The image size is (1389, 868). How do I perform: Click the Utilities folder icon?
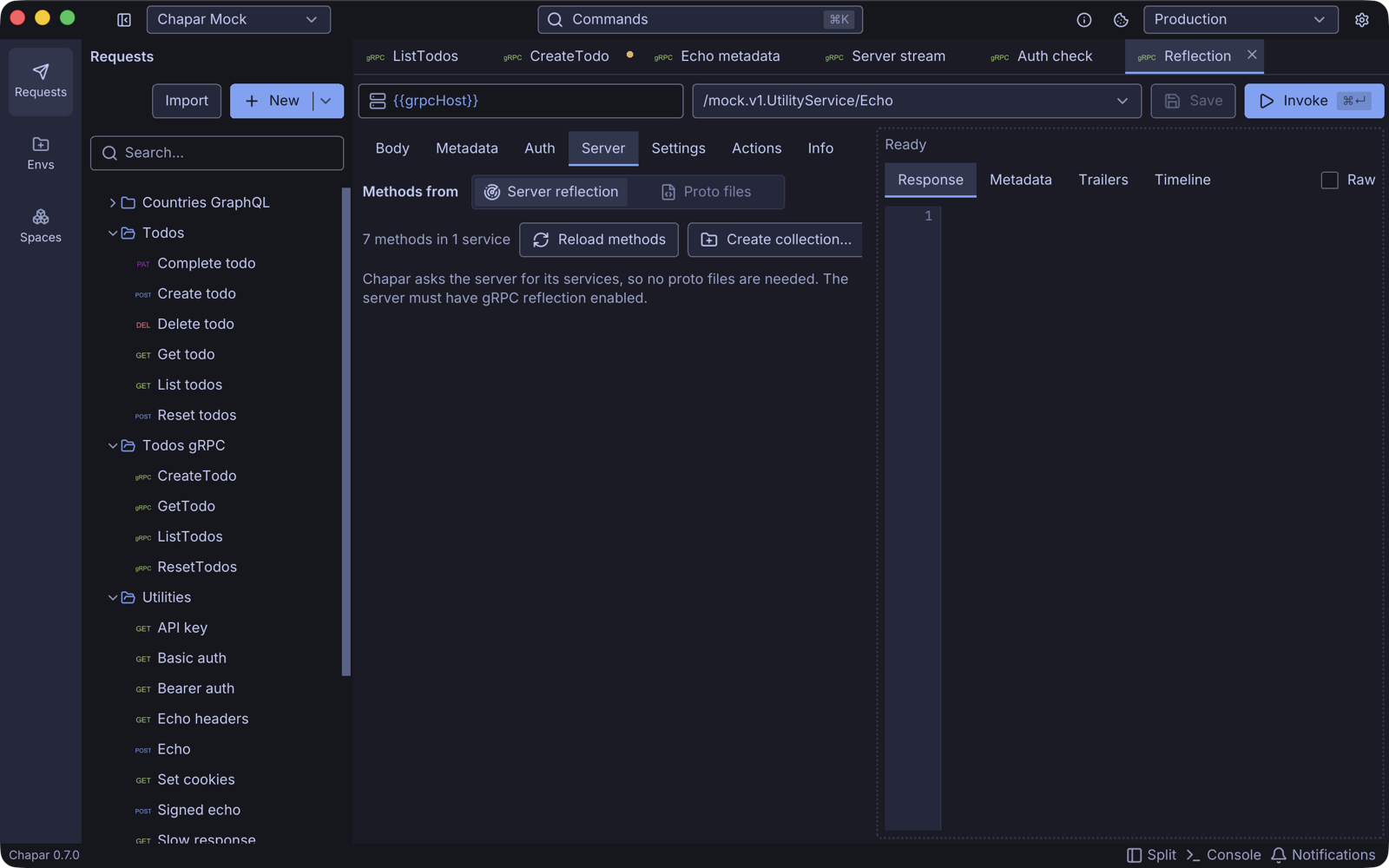(x=128, y=597)
